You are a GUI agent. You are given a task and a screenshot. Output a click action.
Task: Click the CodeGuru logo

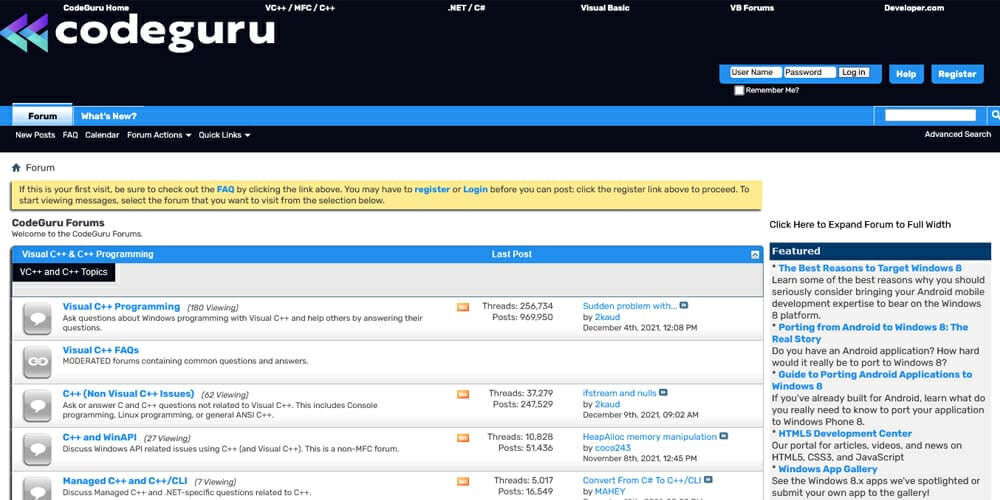coord(138,32)
